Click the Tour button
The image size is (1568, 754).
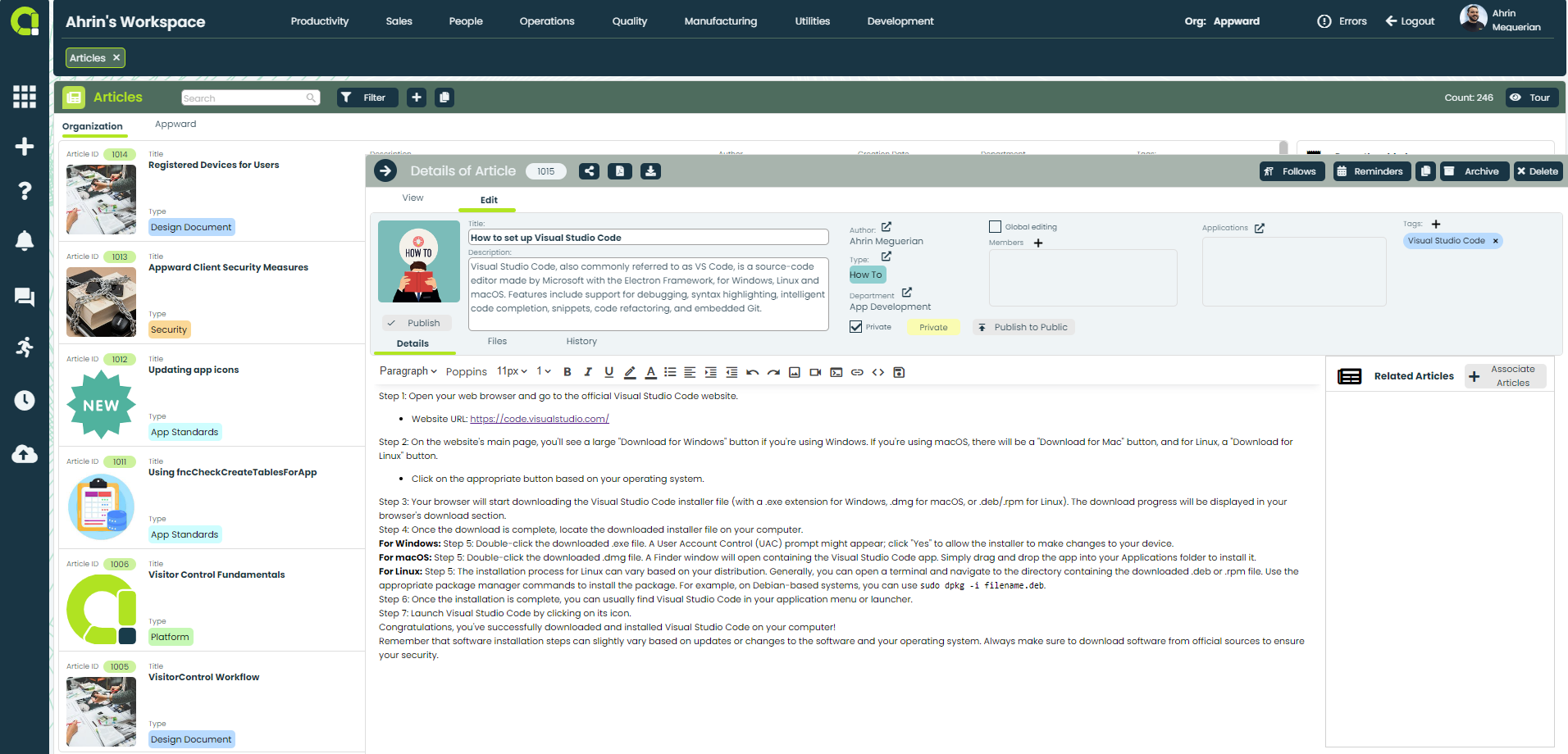[1532, 98]
